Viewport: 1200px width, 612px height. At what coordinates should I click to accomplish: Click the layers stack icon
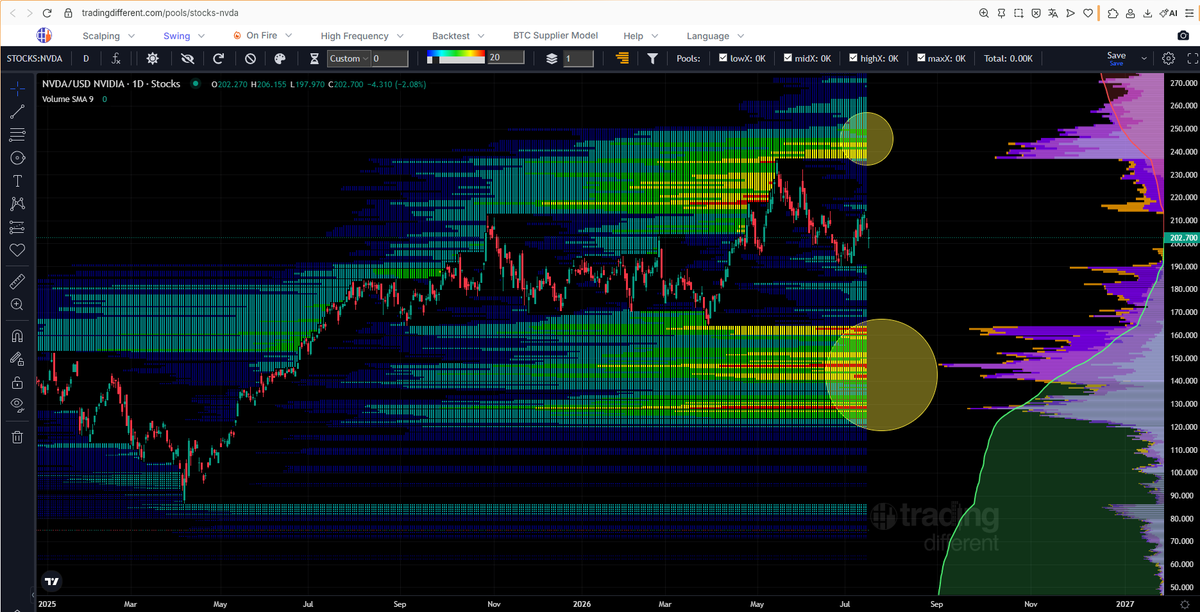pos(551,59)
